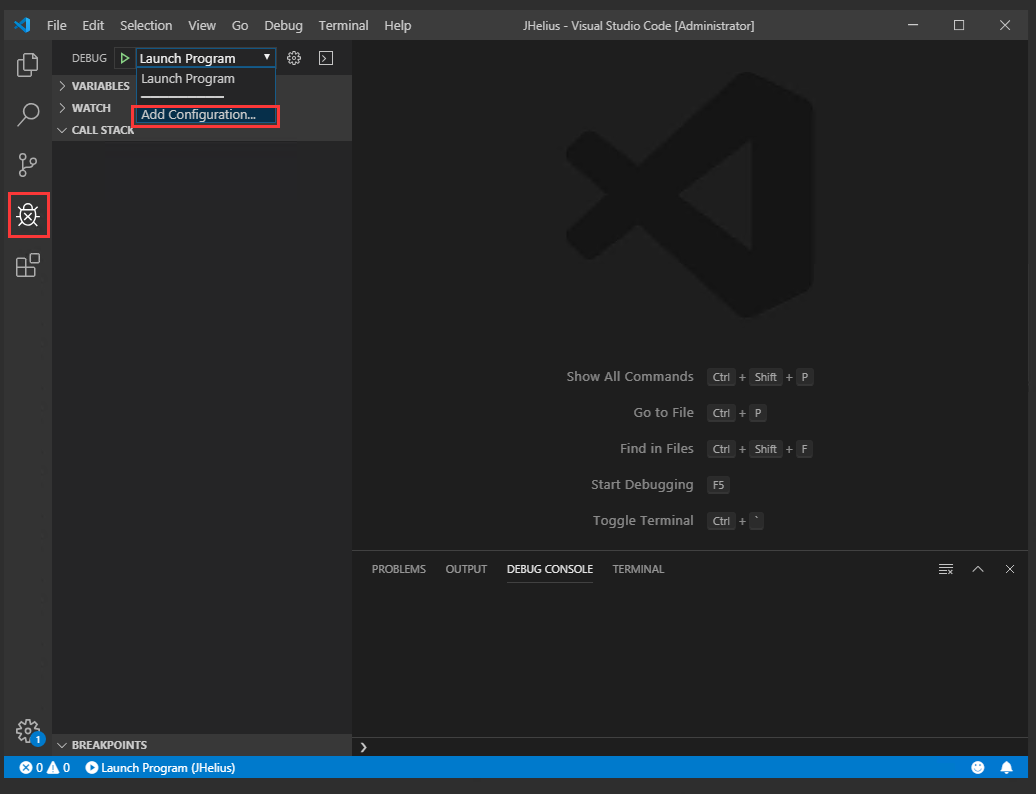The image size is (1036, 794).
Task: Open the Help menu
Action: click(x=398, y=25)
